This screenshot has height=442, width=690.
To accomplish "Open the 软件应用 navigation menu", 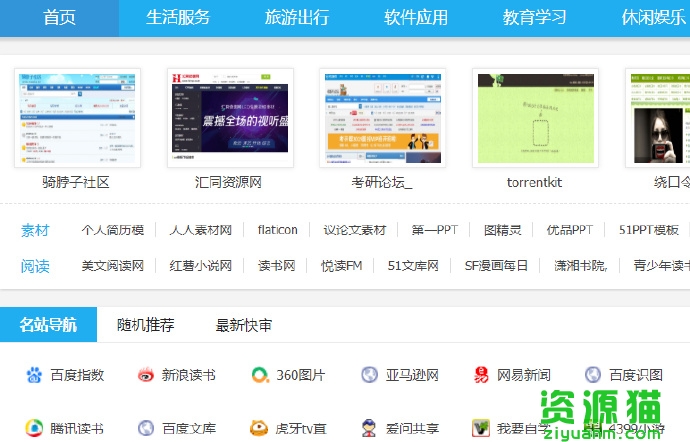I will click(x=416, y=18).
